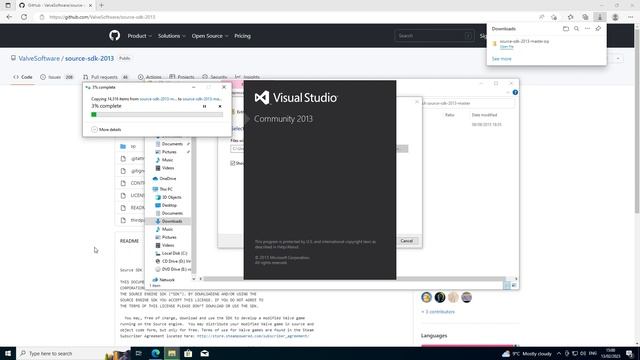
Task: Go back in the Edge browser
Action: tap(9, 17)
